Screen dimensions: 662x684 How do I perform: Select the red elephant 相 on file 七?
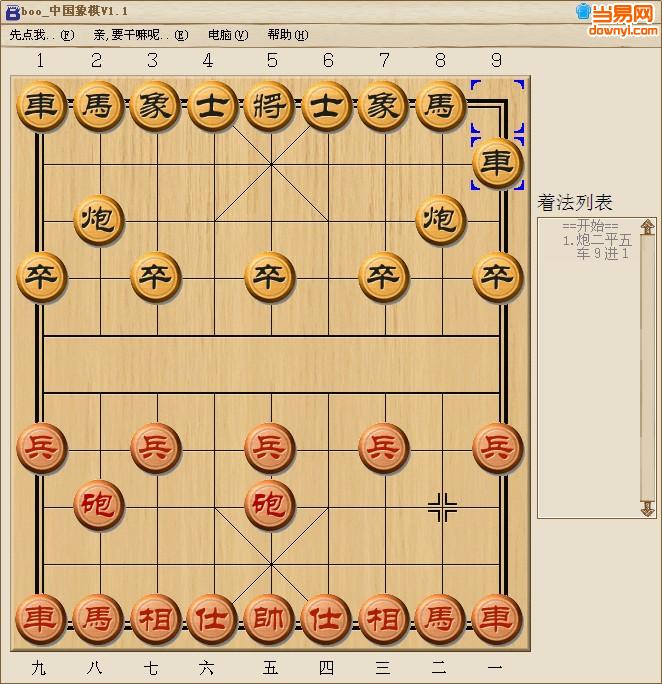pos(154,618)
